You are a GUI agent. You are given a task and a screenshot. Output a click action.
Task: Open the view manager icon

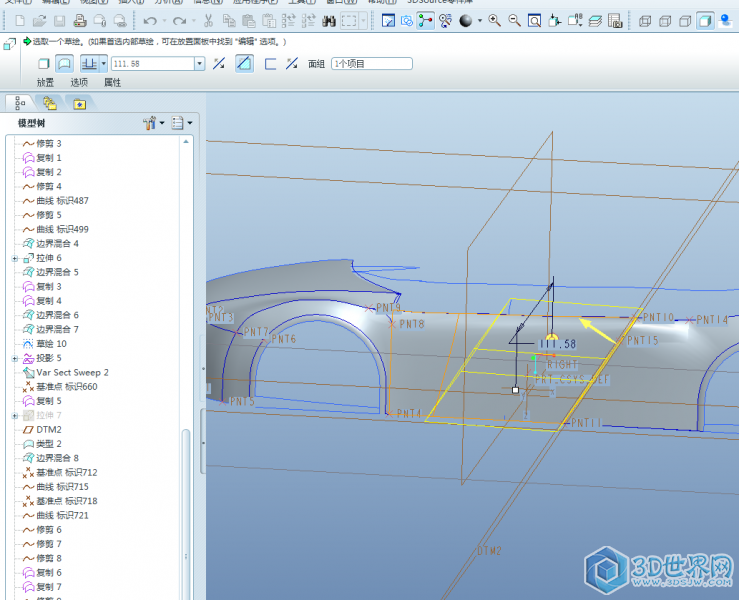[x=615, y=21]
